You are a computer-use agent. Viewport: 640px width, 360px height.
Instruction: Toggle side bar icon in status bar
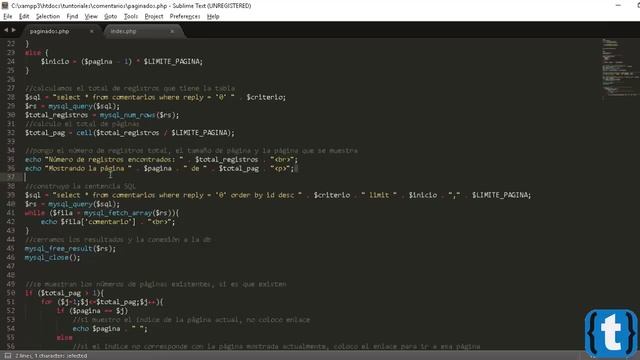pos(7,356)
